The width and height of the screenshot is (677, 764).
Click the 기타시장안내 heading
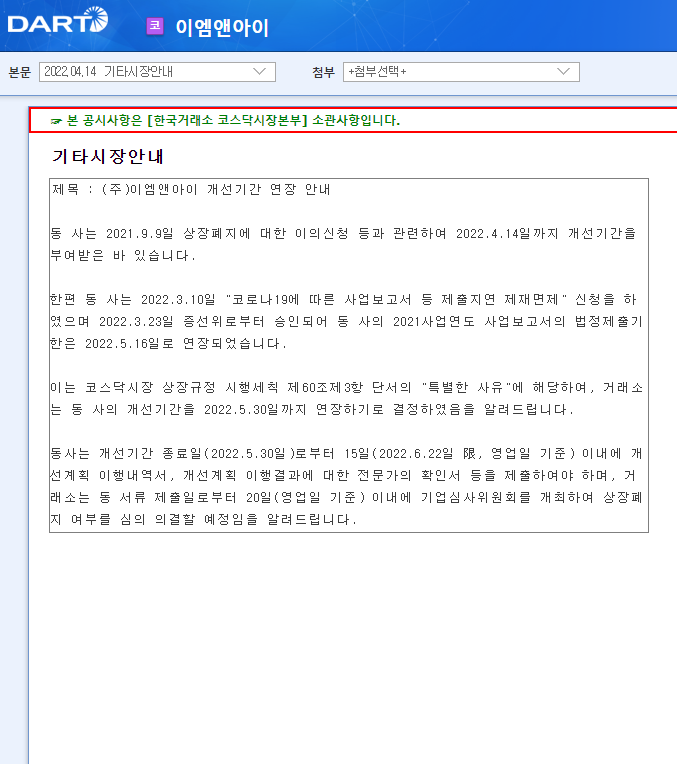pos(108,156)
